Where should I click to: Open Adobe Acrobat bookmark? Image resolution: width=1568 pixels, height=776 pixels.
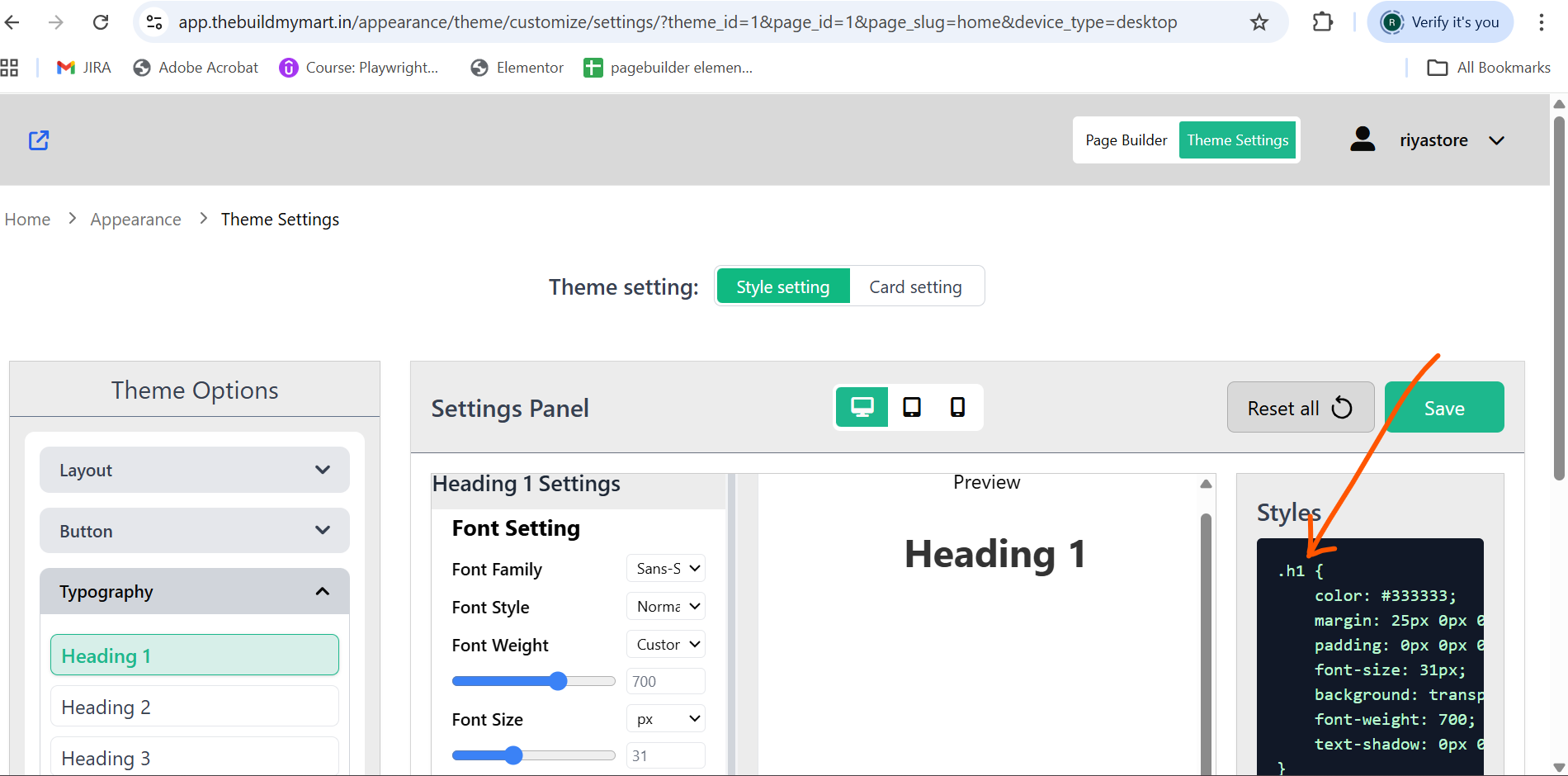point(196,68)
